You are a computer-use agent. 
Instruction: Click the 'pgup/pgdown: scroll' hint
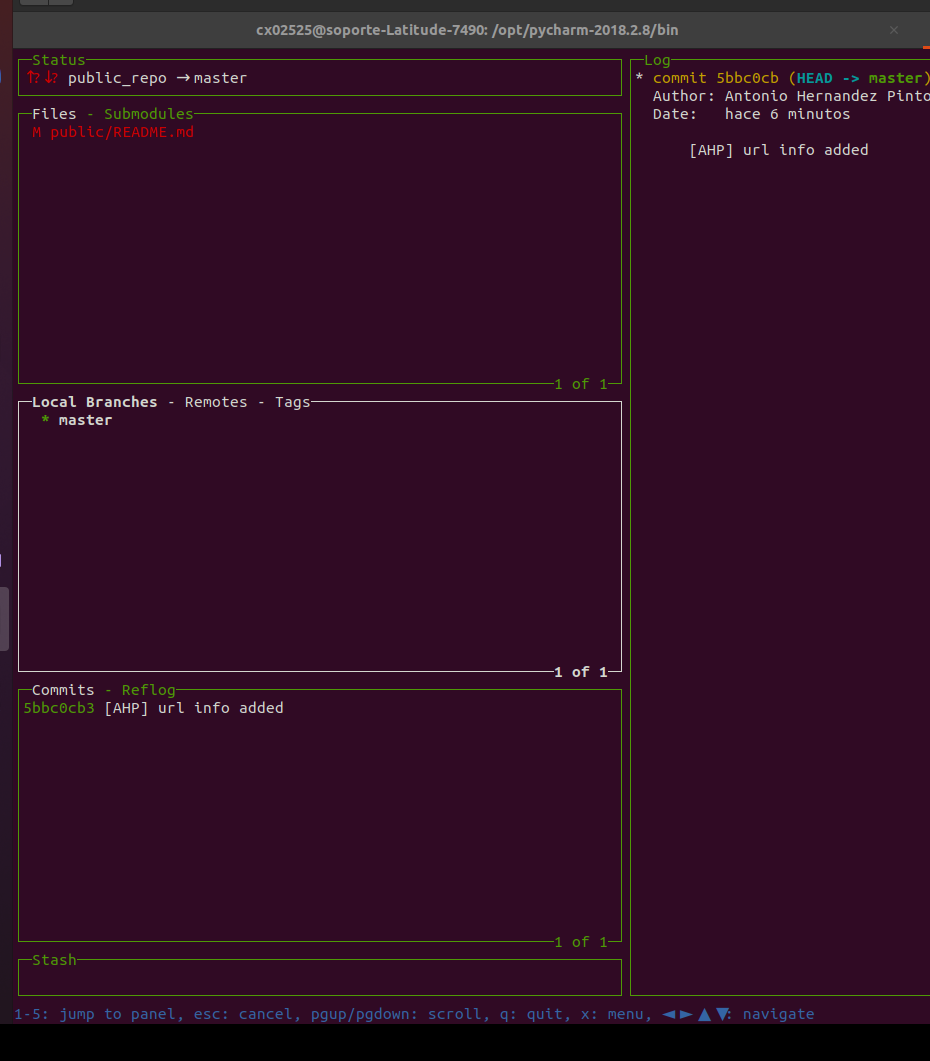(395, 1014)
